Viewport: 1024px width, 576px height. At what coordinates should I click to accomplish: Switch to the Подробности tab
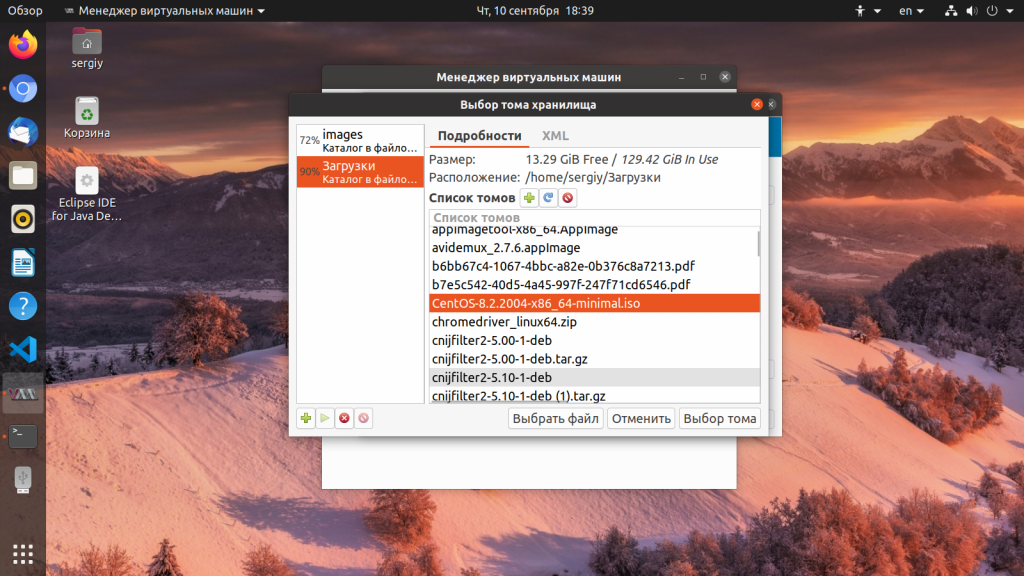click(x=479, y=136)
